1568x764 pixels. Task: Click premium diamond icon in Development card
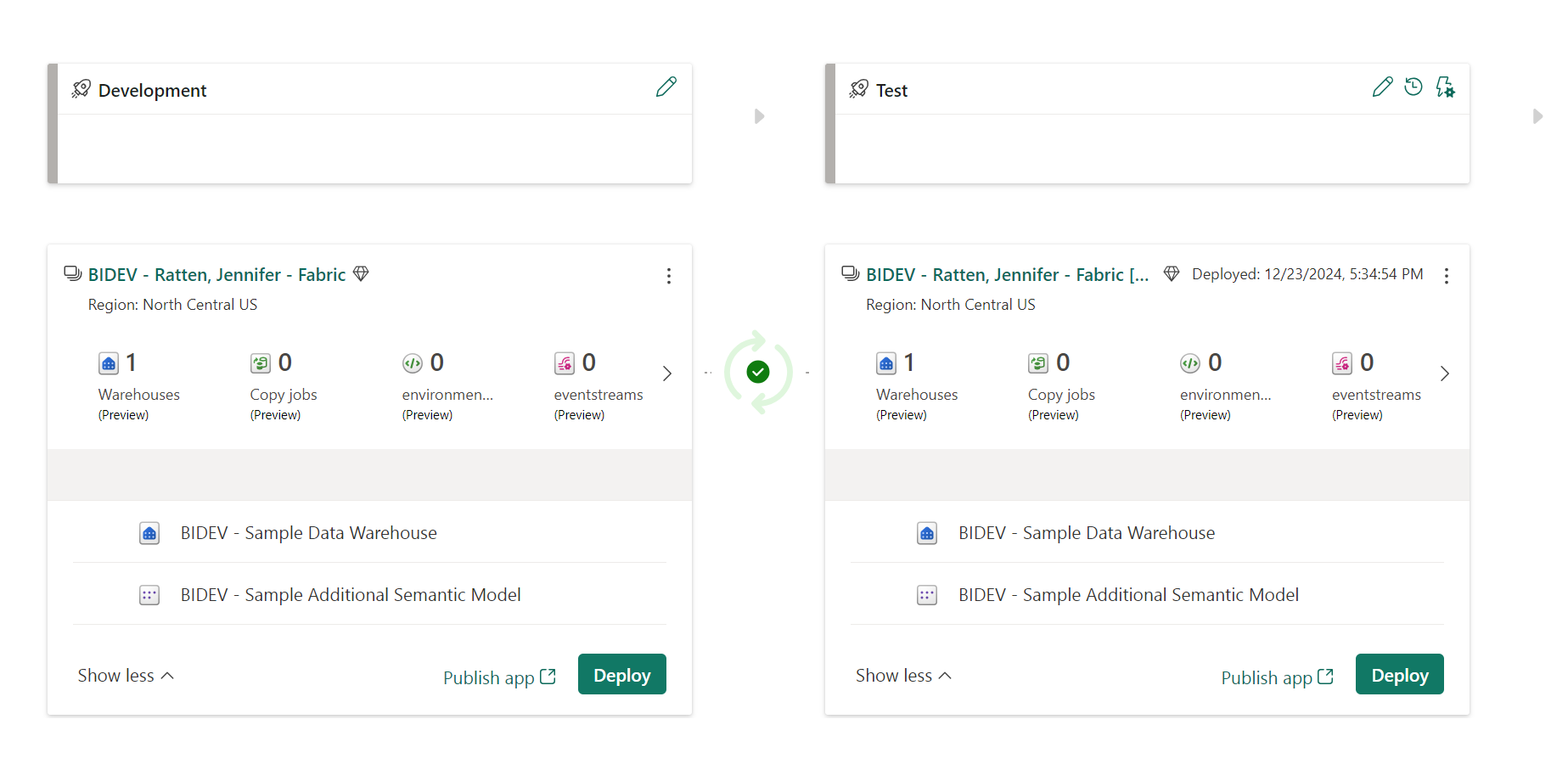pos(361,273)
